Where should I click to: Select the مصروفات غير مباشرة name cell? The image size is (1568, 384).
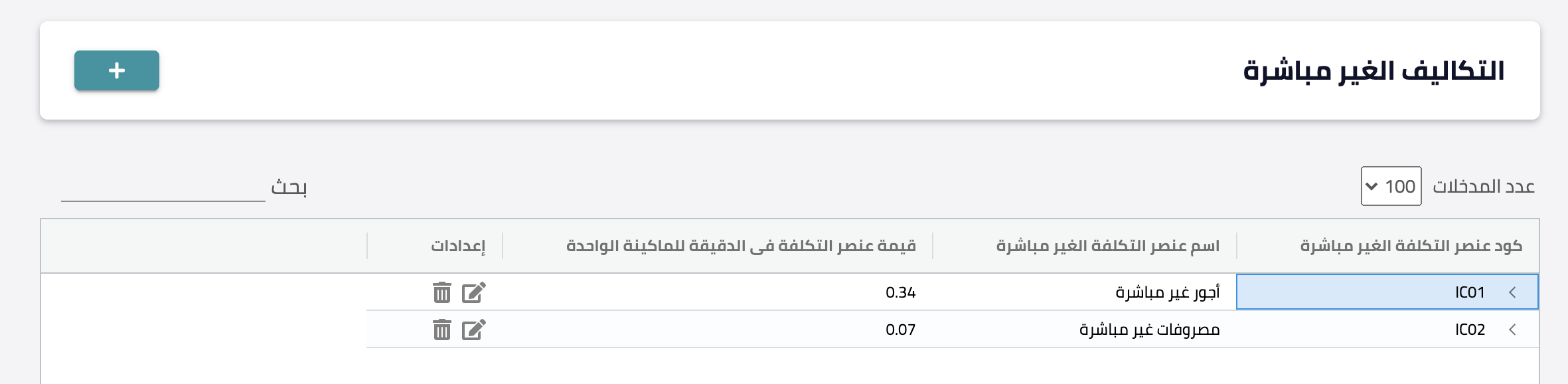[x=1085, y=330]
